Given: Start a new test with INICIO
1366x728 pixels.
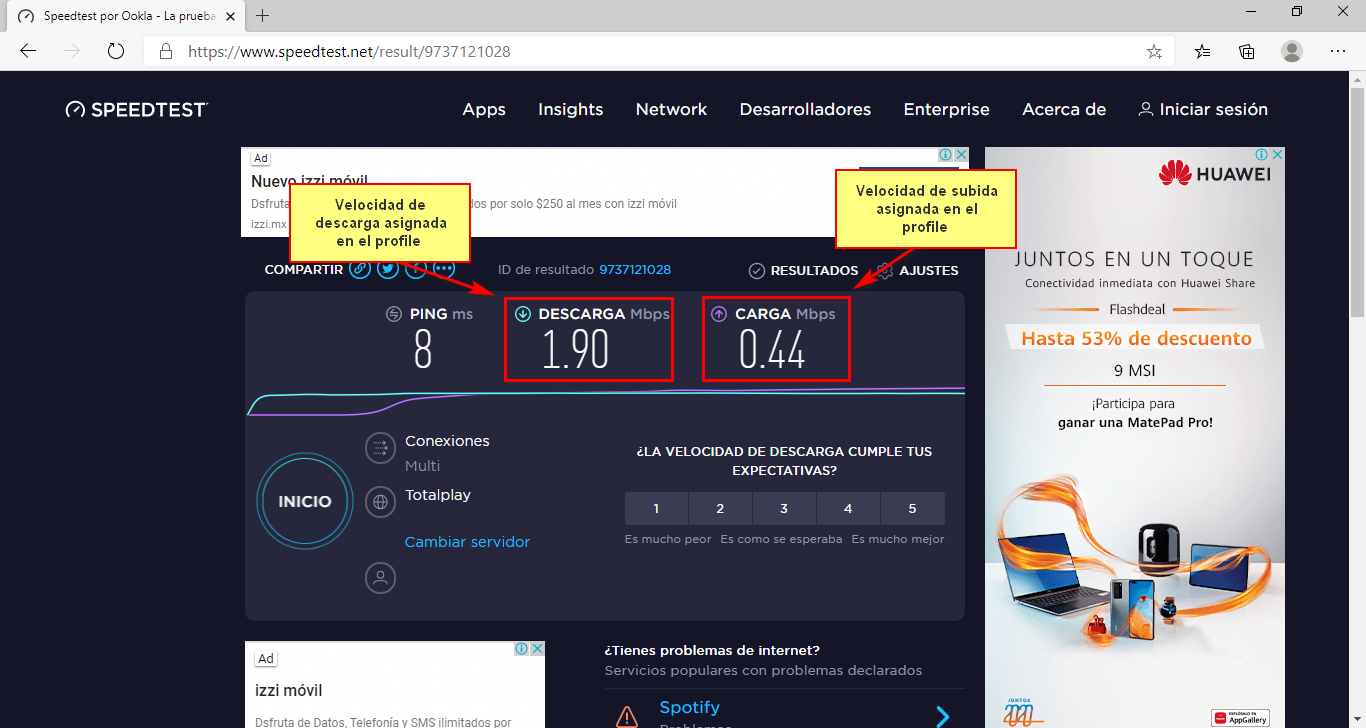Looking at the screenshot, I should (304, 501).
